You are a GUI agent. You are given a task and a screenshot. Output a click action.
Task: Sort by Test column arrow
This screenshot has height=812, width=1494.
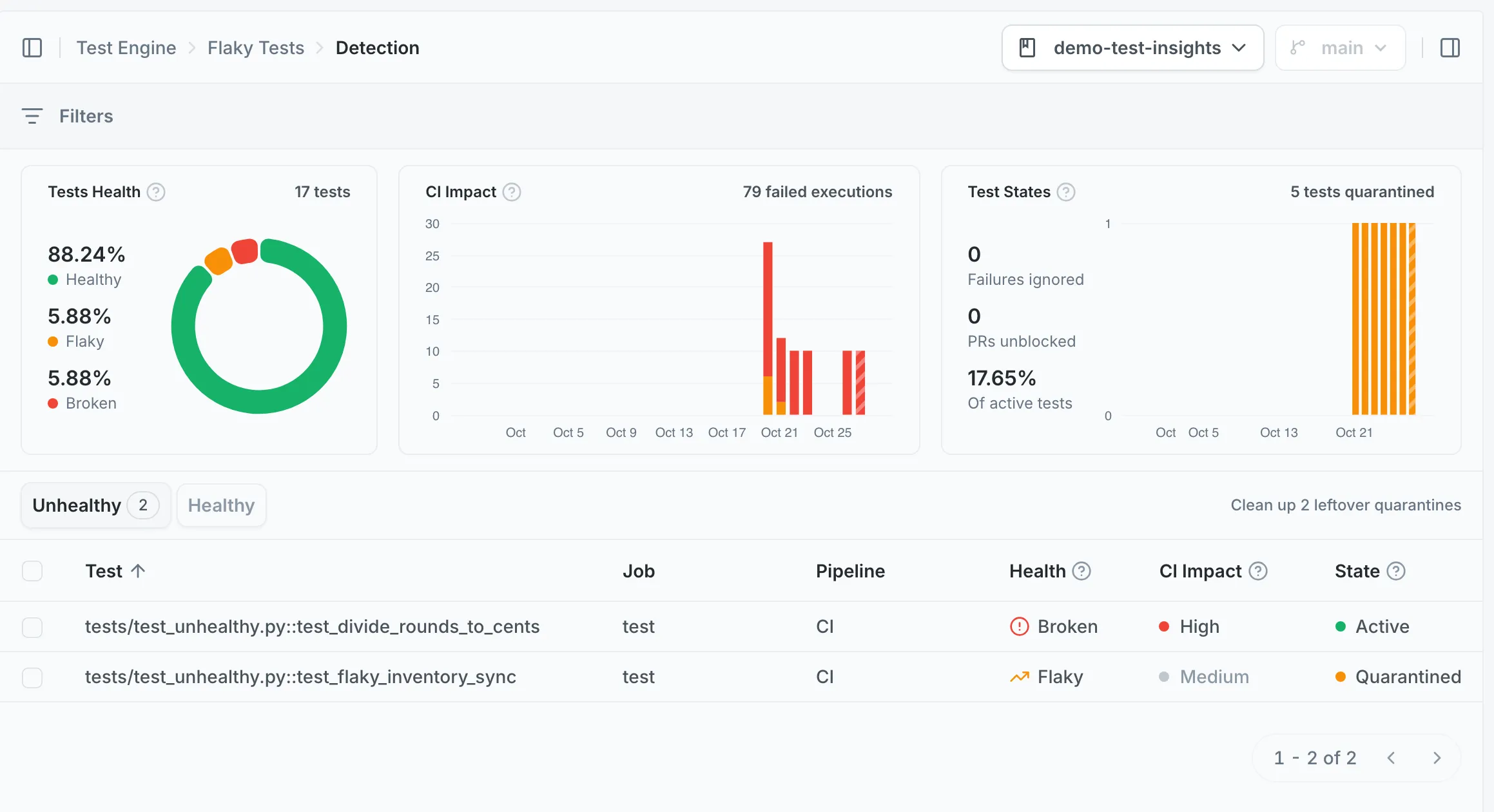(x=138, y=571)
